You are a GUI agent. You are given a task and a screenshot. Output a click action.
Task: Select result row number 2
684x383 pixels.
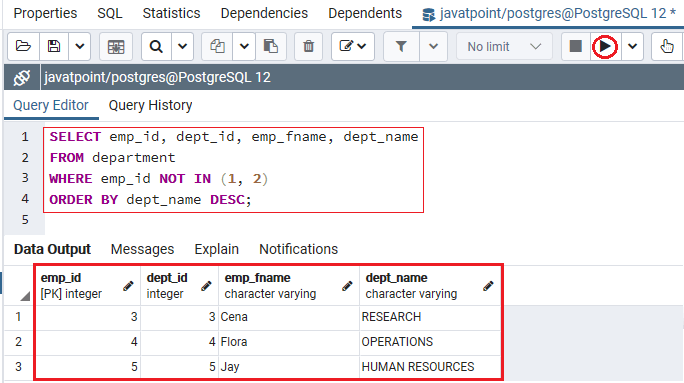(19, 342)
